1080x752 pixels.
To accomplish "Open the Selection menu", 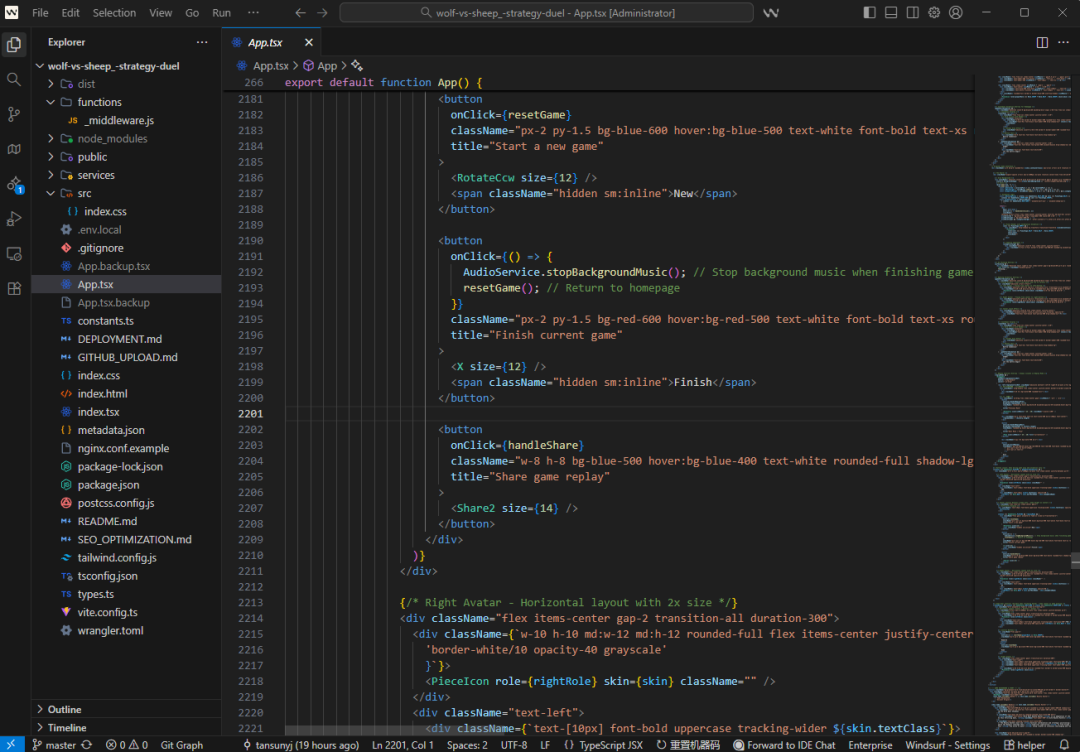I will point(114,13).
